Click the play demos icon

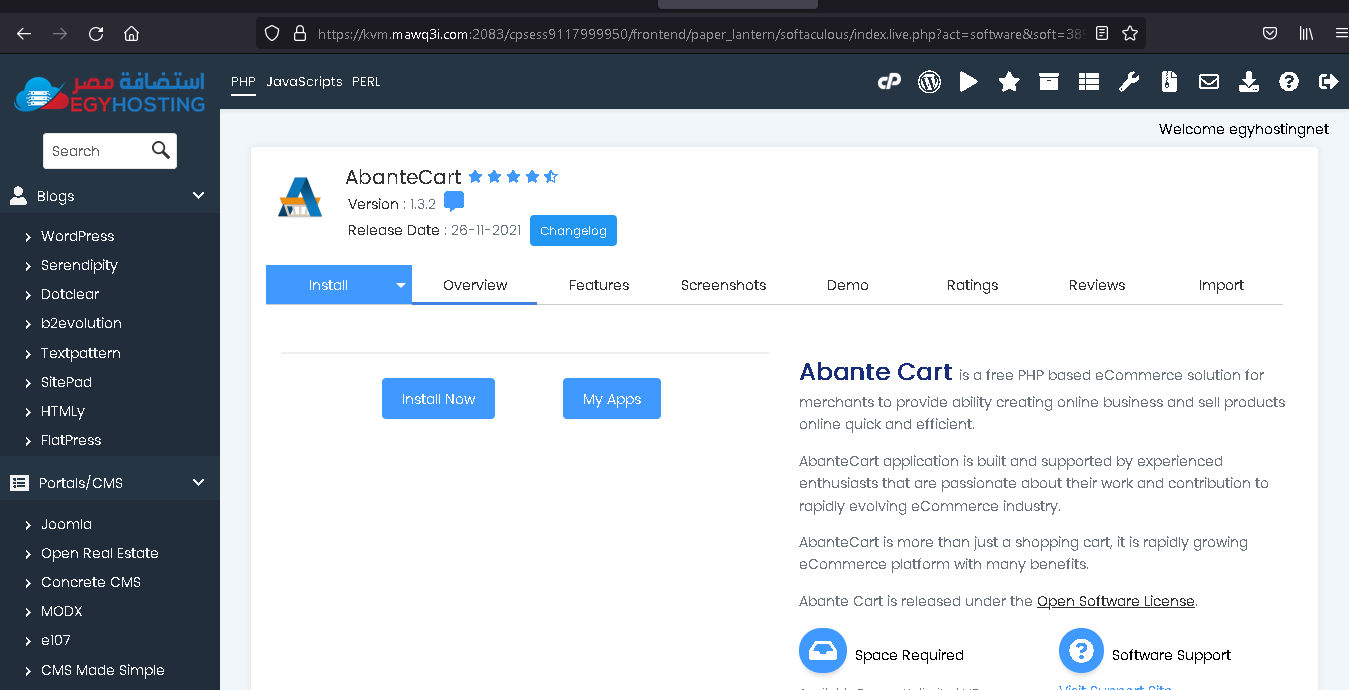(x=969, y=82)
